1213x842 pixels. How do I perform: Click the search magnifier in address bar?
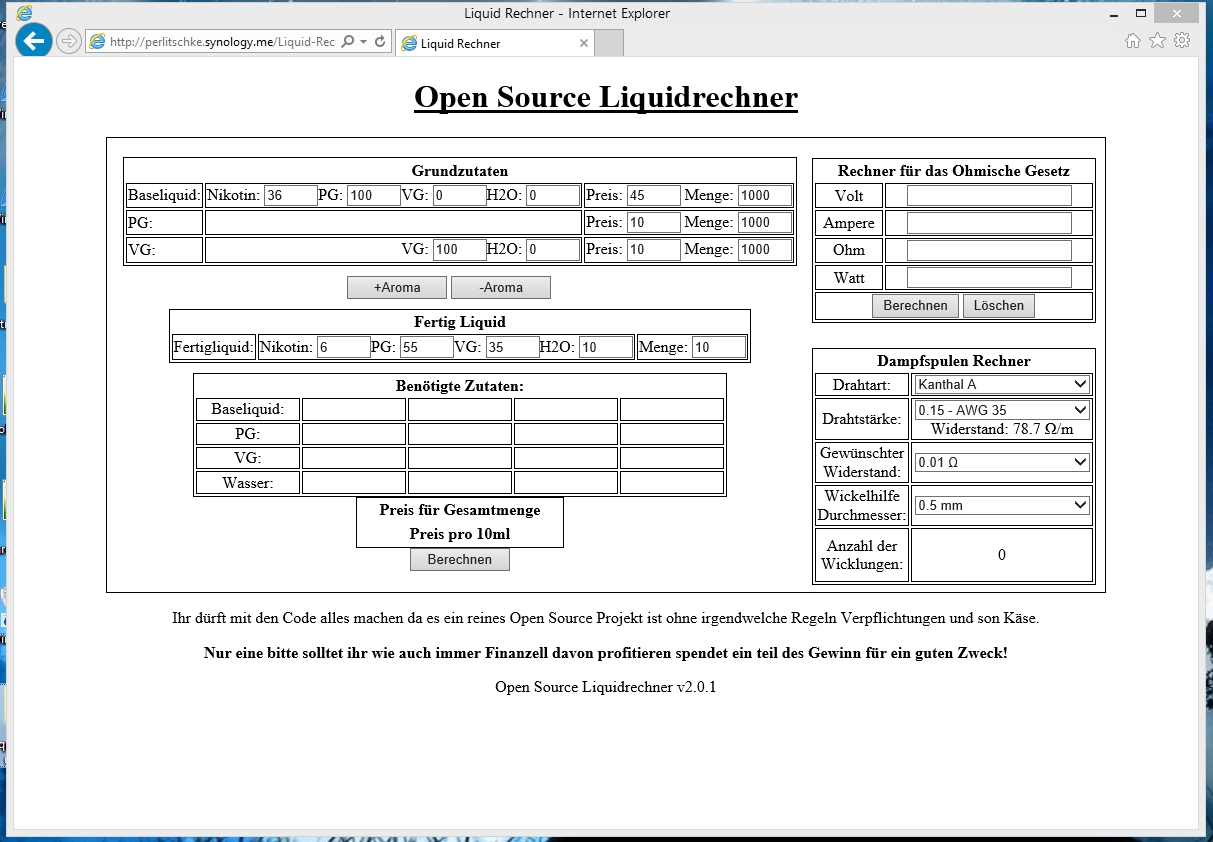pyautogui.click(x=347, y=42)
